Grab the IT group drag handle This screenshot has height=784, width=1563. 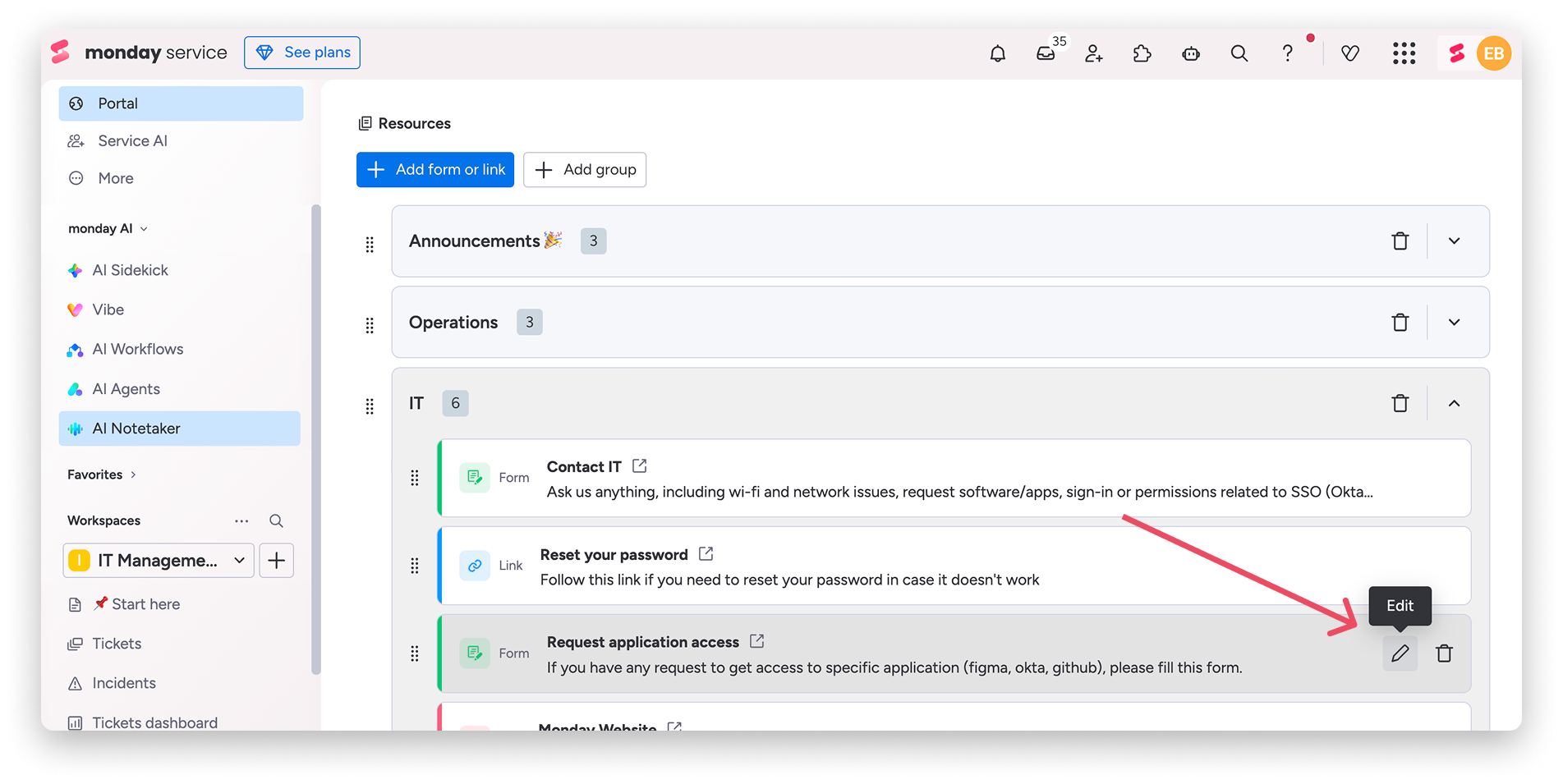click(x=370, y=406)
